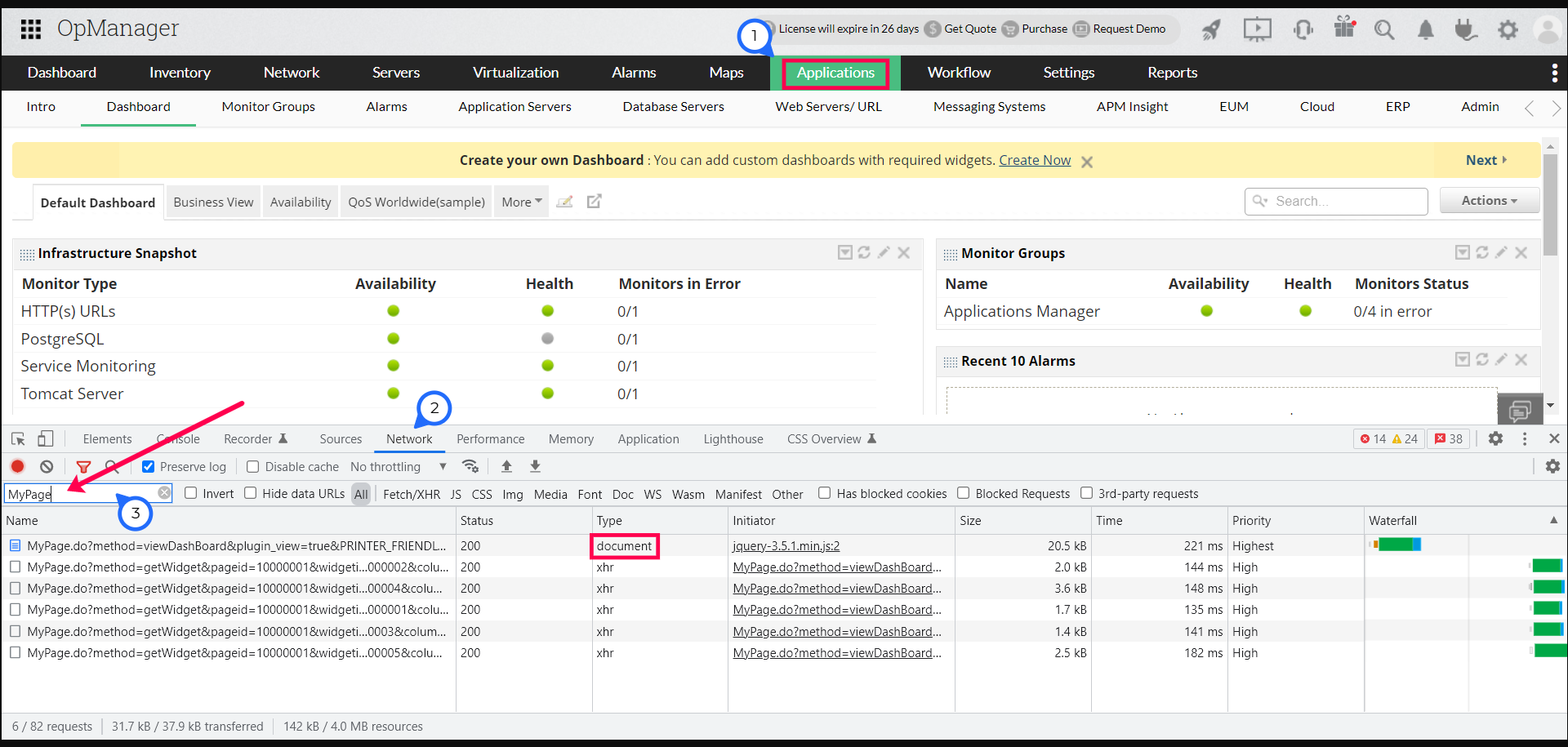Click the inspect element picker icon

point(18,438)
